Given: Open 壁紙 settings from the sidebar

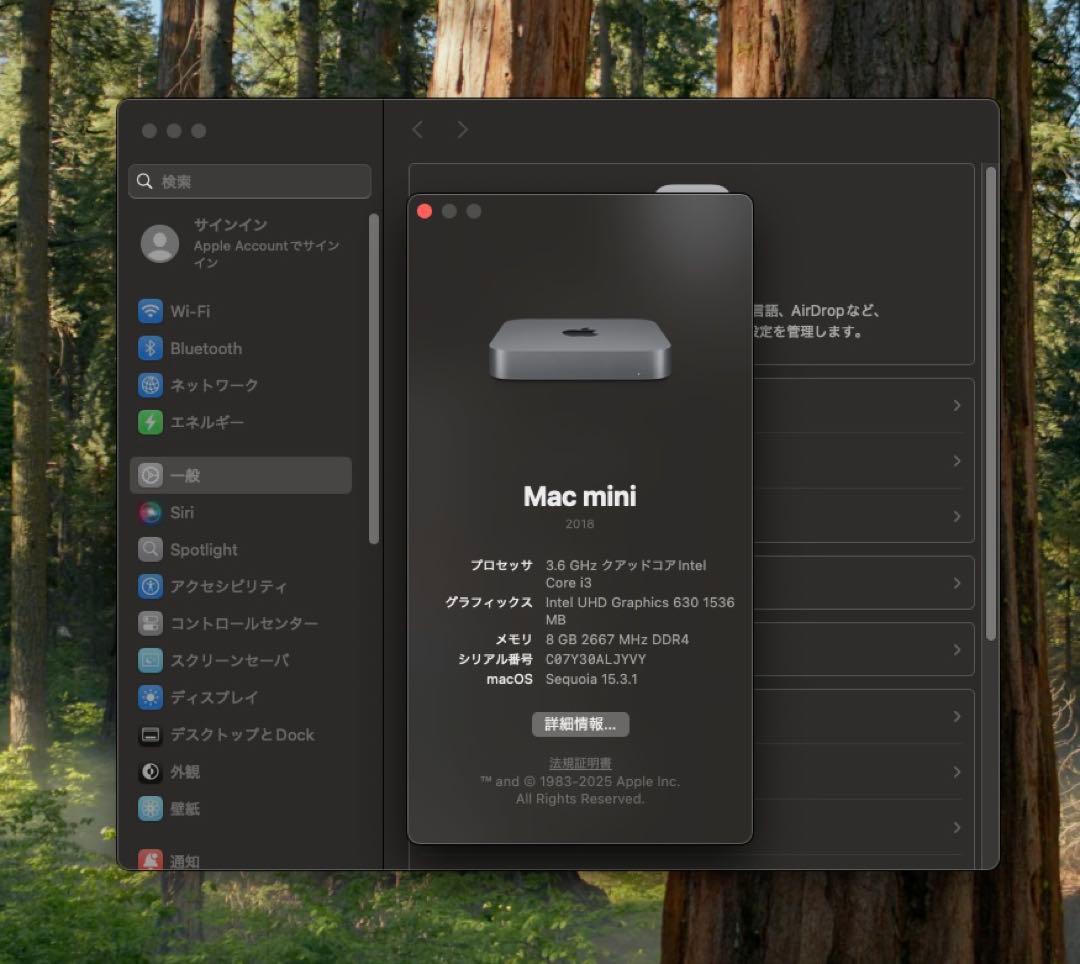Looking at the screenshot, I should point(151,808).
